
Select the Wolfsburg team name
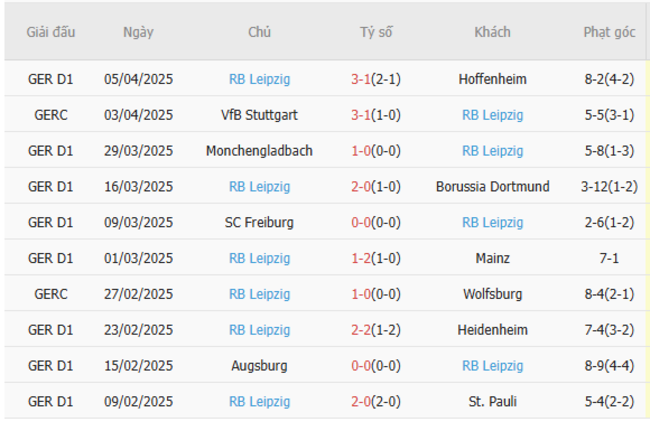492,294
